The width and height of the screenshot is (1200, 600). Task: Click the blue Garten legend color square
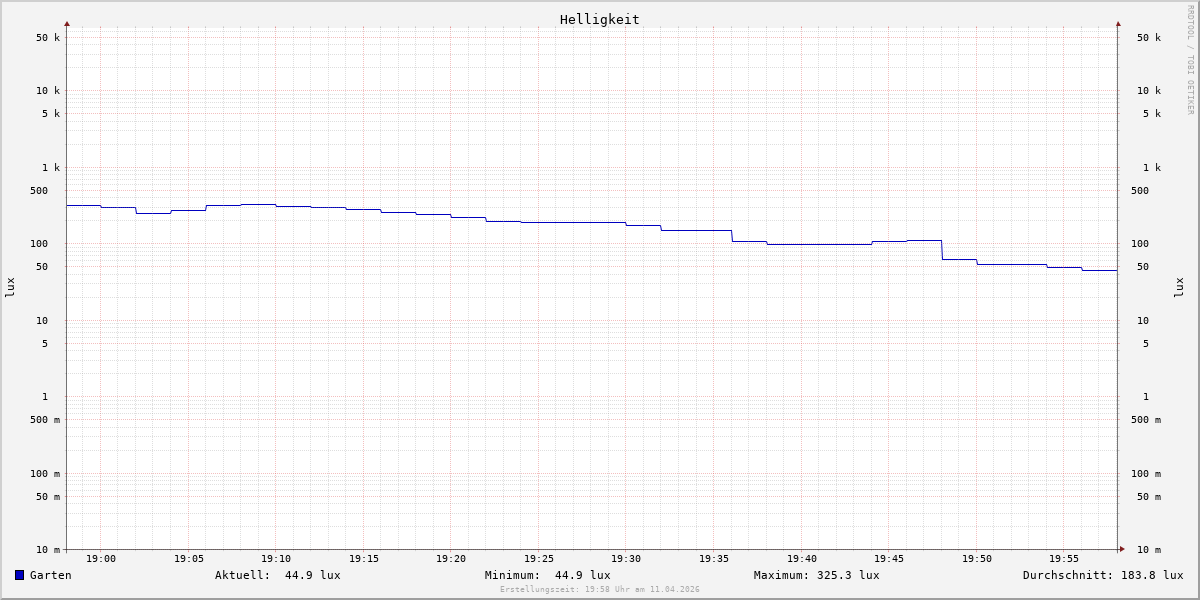[19, 575]
